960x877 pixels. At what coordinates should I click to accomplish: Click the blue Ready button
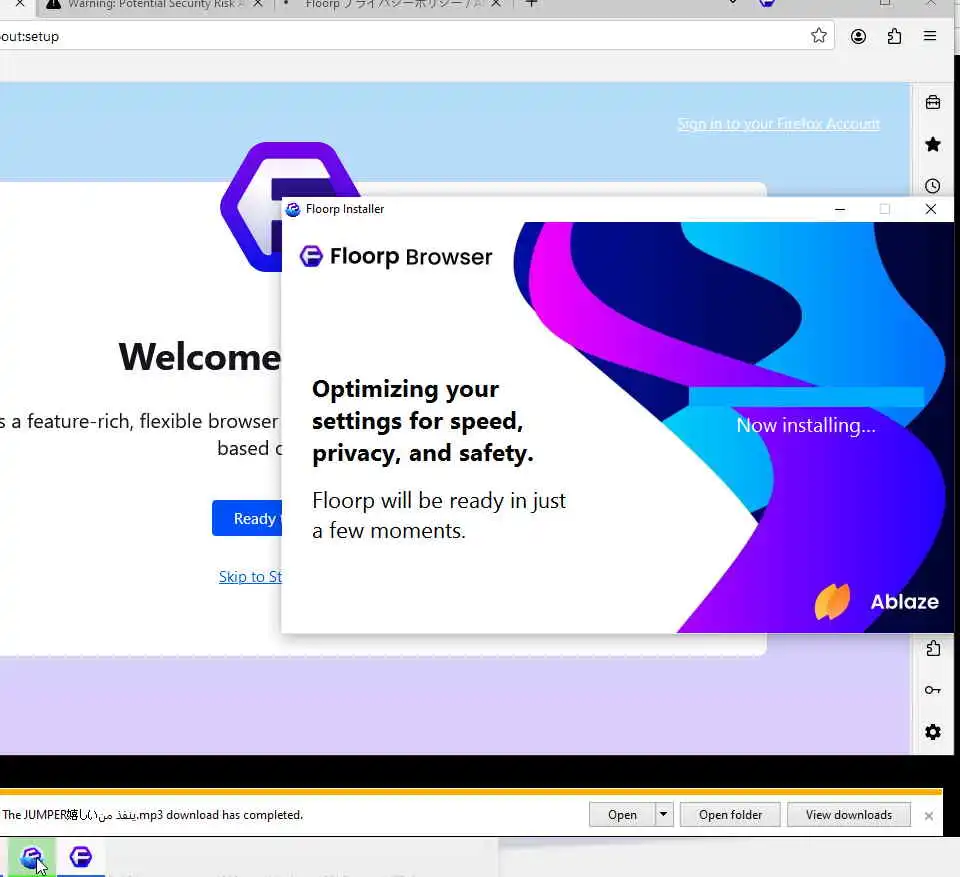[x=247, y=518]
